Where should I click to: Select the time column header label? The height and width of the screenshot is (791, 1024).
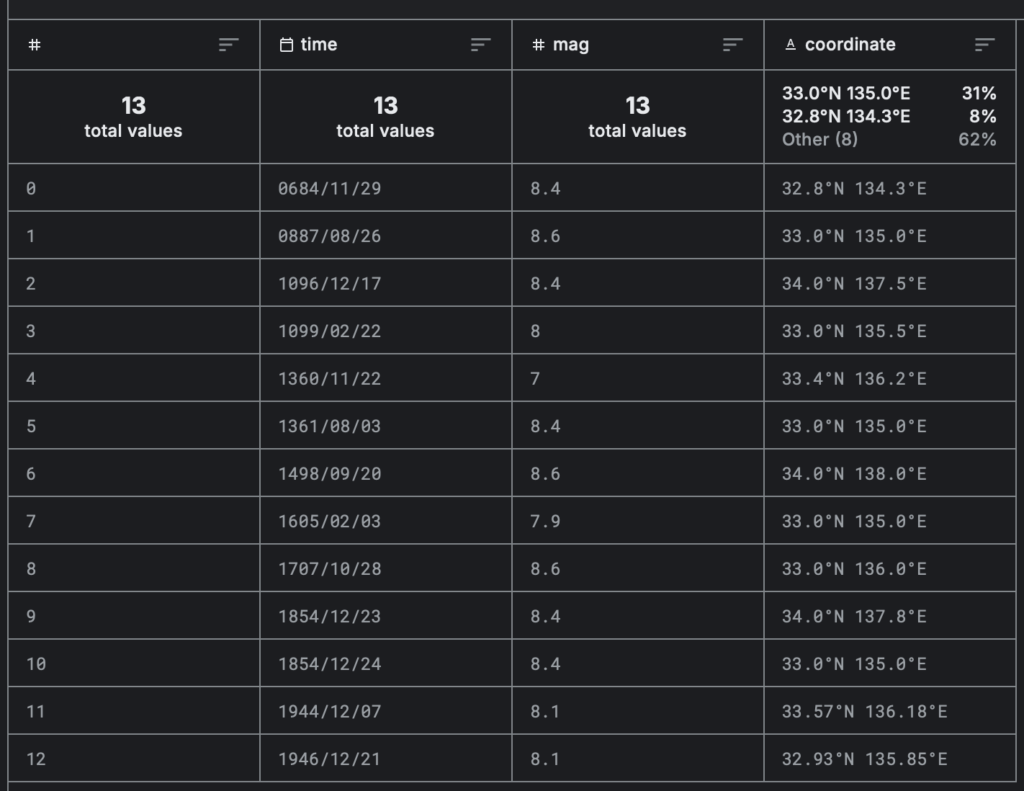pyautogui.click(x=319, y=45)
